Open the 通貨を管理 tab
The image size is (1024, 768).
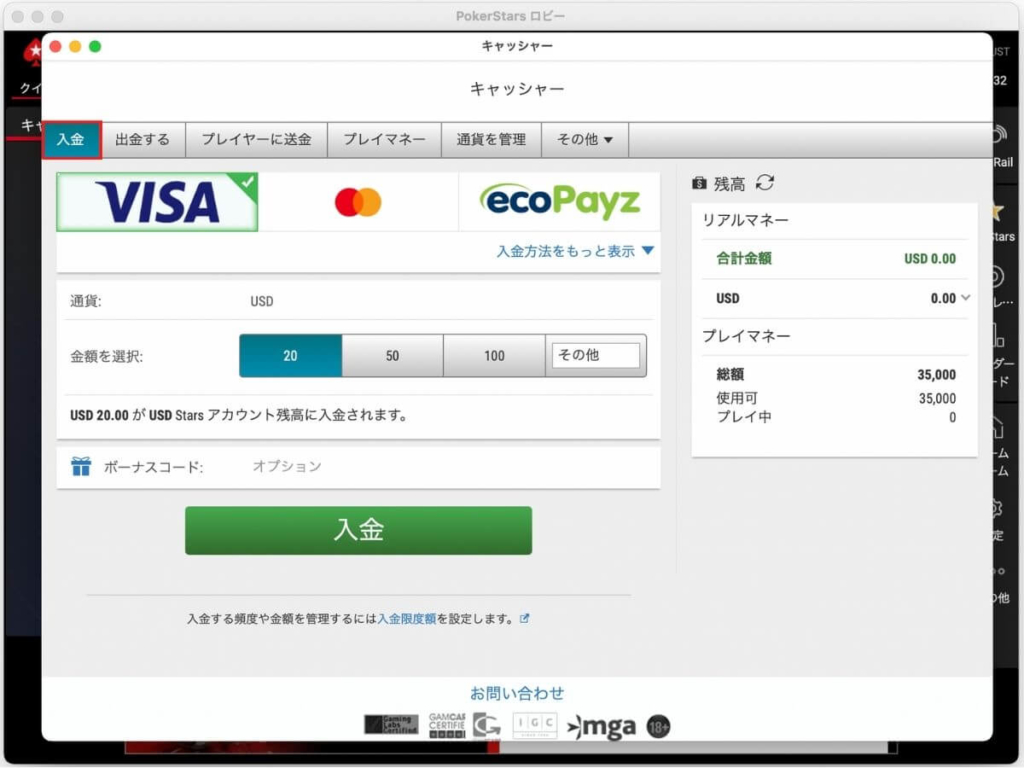tap(492, 139)
